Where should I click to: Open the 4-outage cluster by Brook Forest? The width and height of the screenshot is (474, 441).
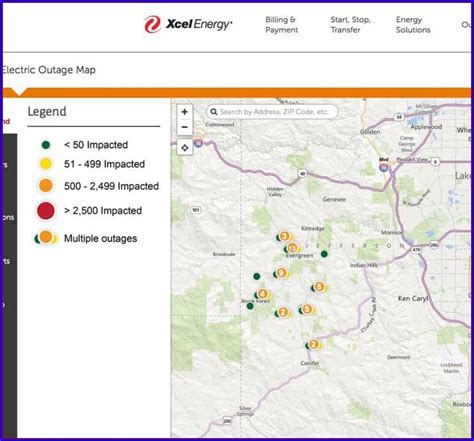(263, 294)
